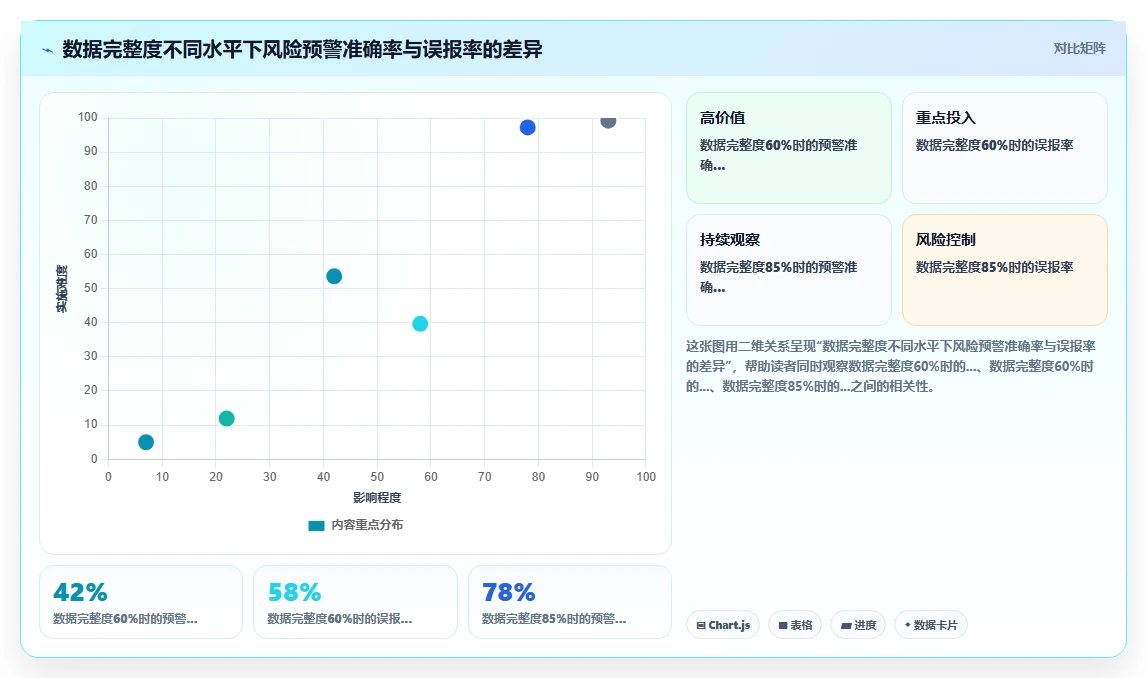
Task: Open the 持续观察 quadrant card
Action: (x=789, y=270)
